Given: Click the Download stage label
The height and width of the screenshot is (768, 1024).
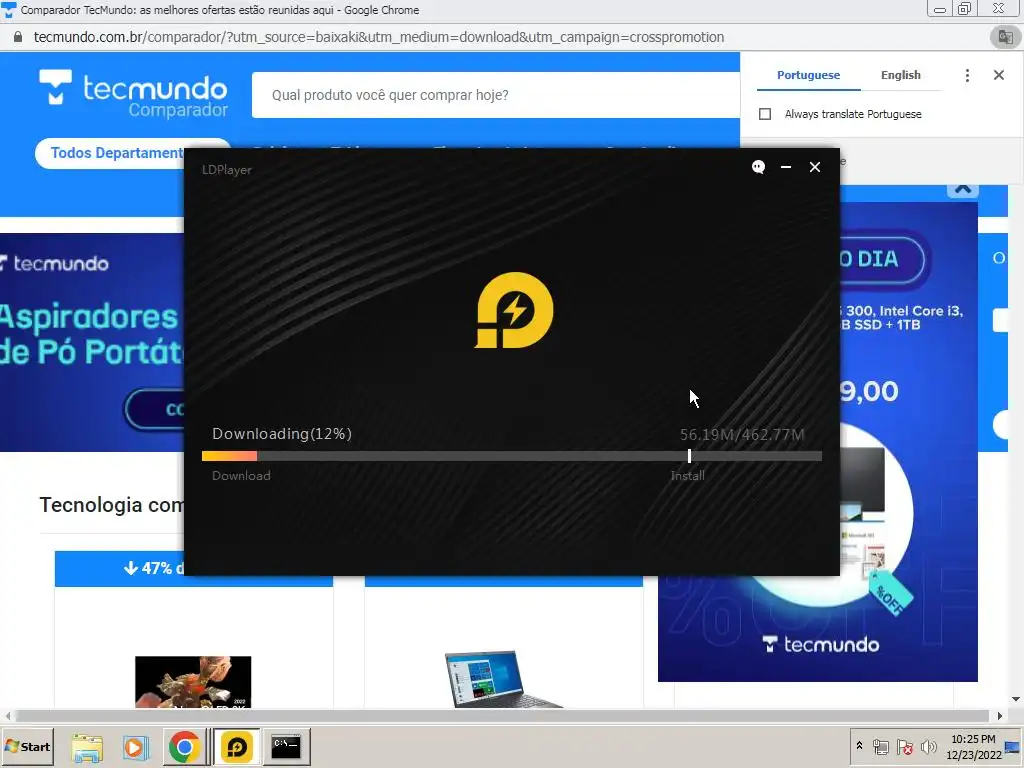Looking at the screenshot, I should [241, 475].
